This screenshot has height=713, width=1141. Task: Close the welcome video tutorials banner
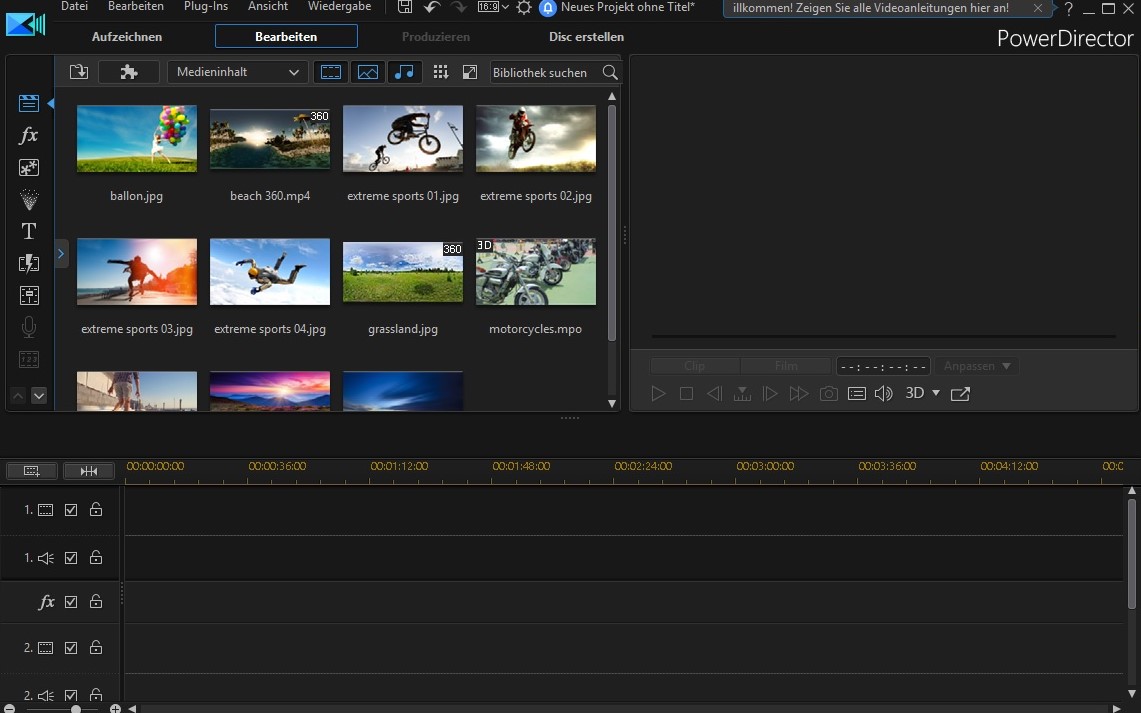(x=1038, y=8)
